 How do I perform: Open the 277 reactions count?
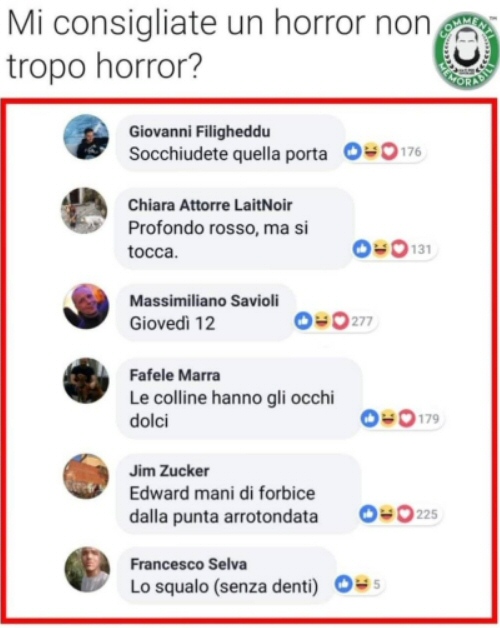(x=362, y=321)
